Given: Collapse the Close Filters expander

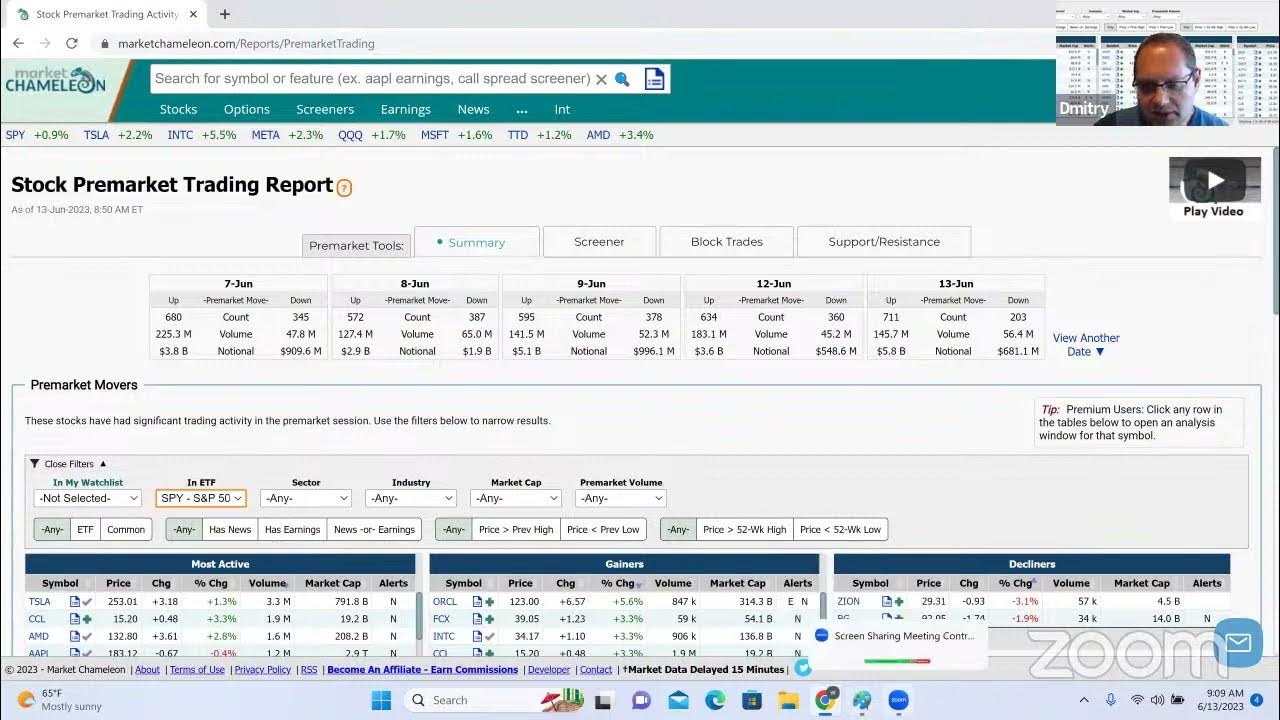Looking at the screenshot, I should click(68, 464).
